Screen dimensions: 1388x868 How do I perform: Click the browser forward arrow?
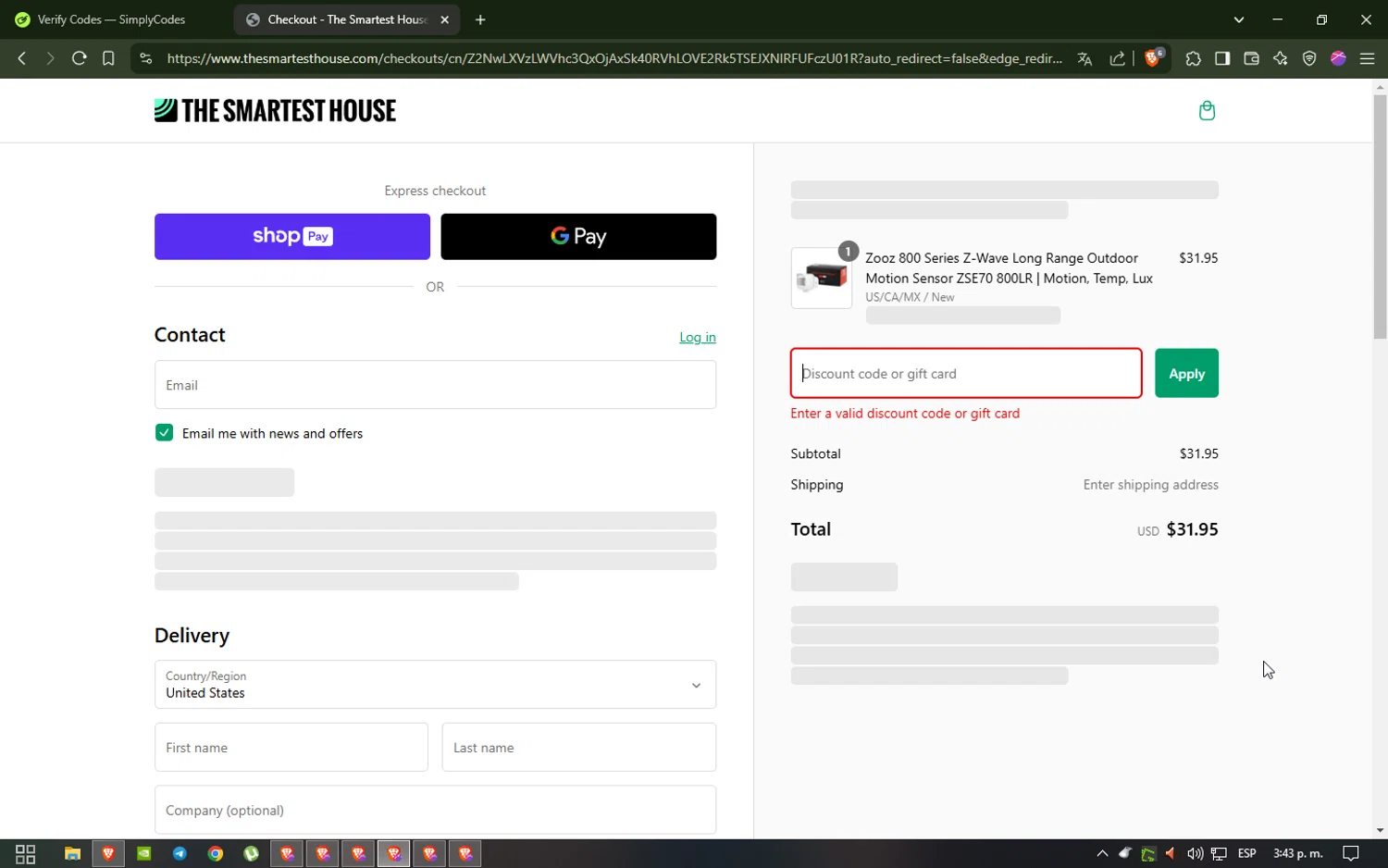click(50, 58)
